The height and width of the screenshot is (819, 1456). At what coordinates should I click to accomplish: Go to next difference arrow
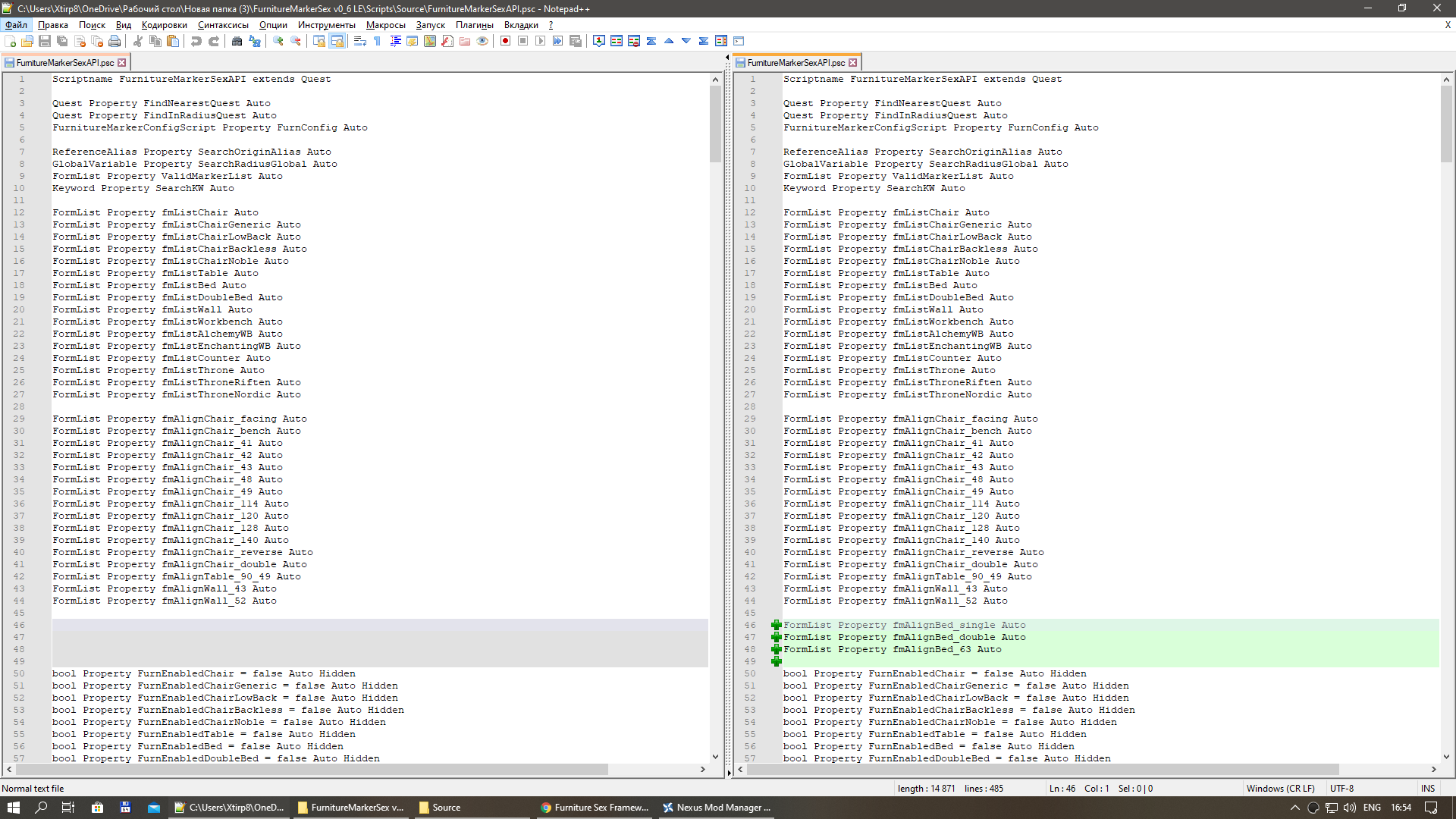point(686,41)
